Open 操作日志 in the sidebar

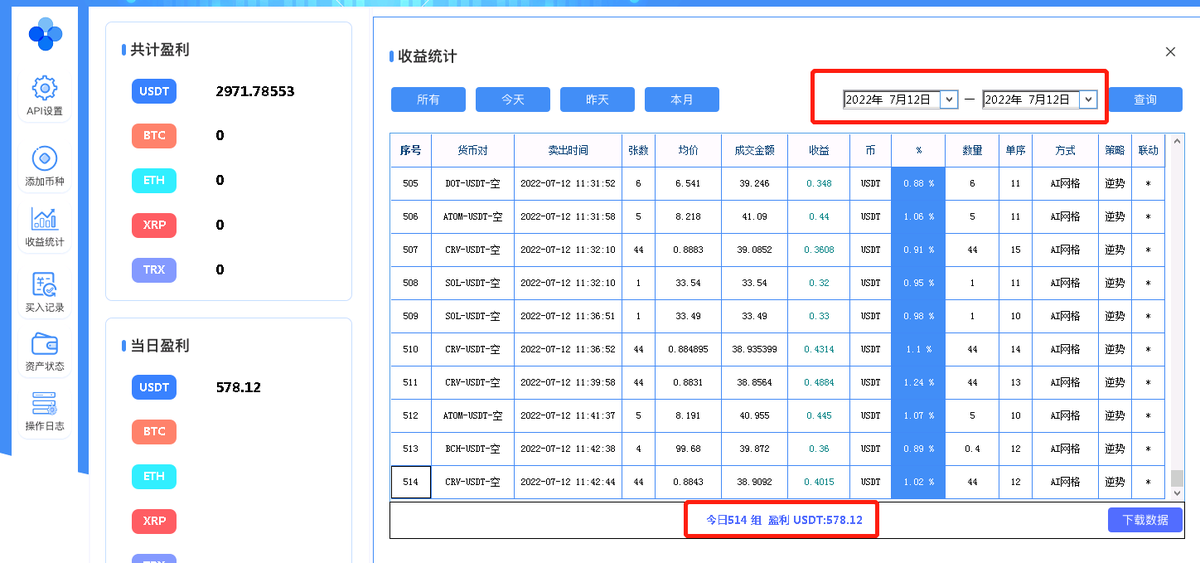pyautogui.click(x=44, y=411)
